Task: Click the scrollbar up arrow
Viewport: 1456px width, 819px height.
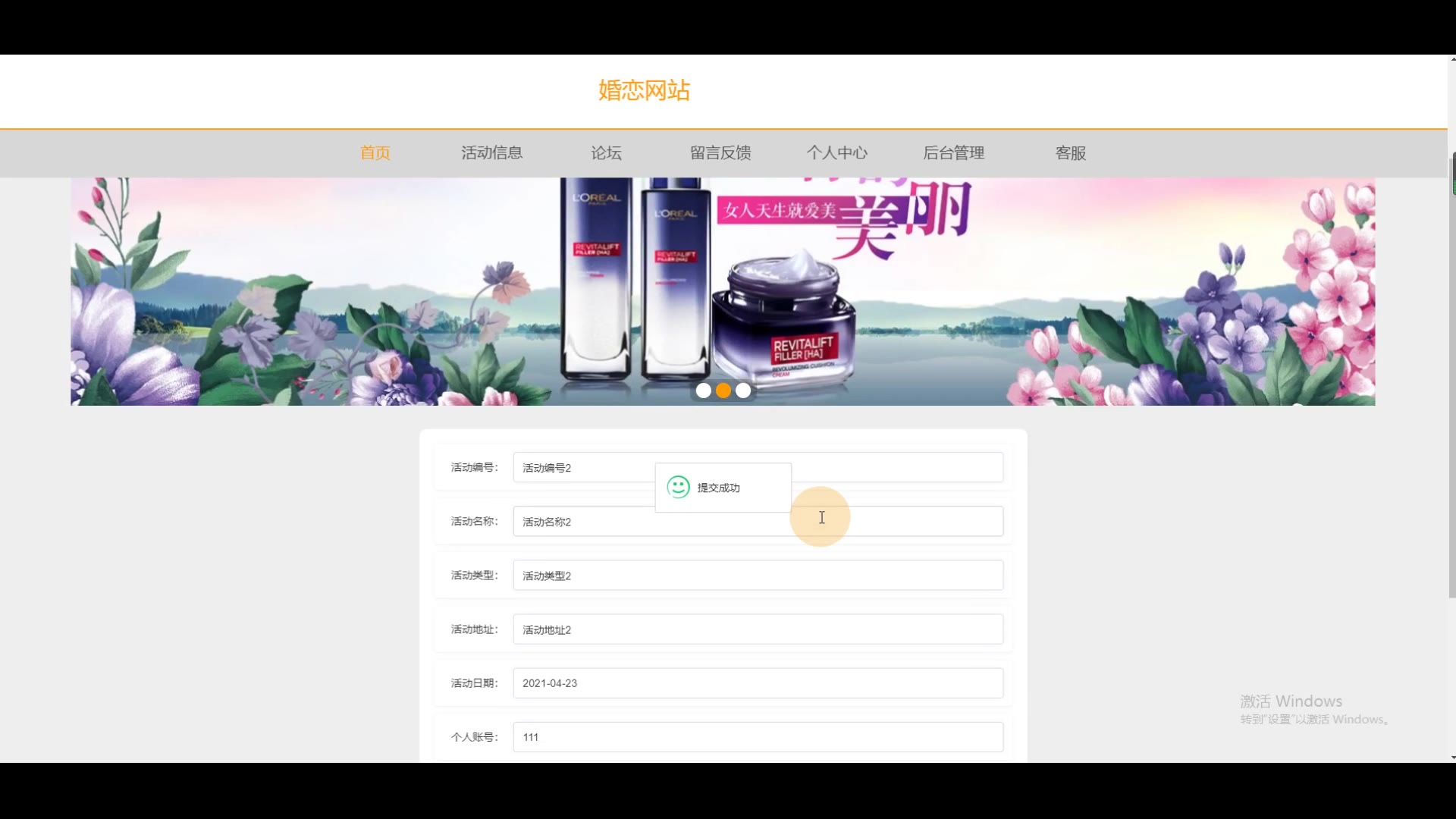Action: tap(1452, 58)
